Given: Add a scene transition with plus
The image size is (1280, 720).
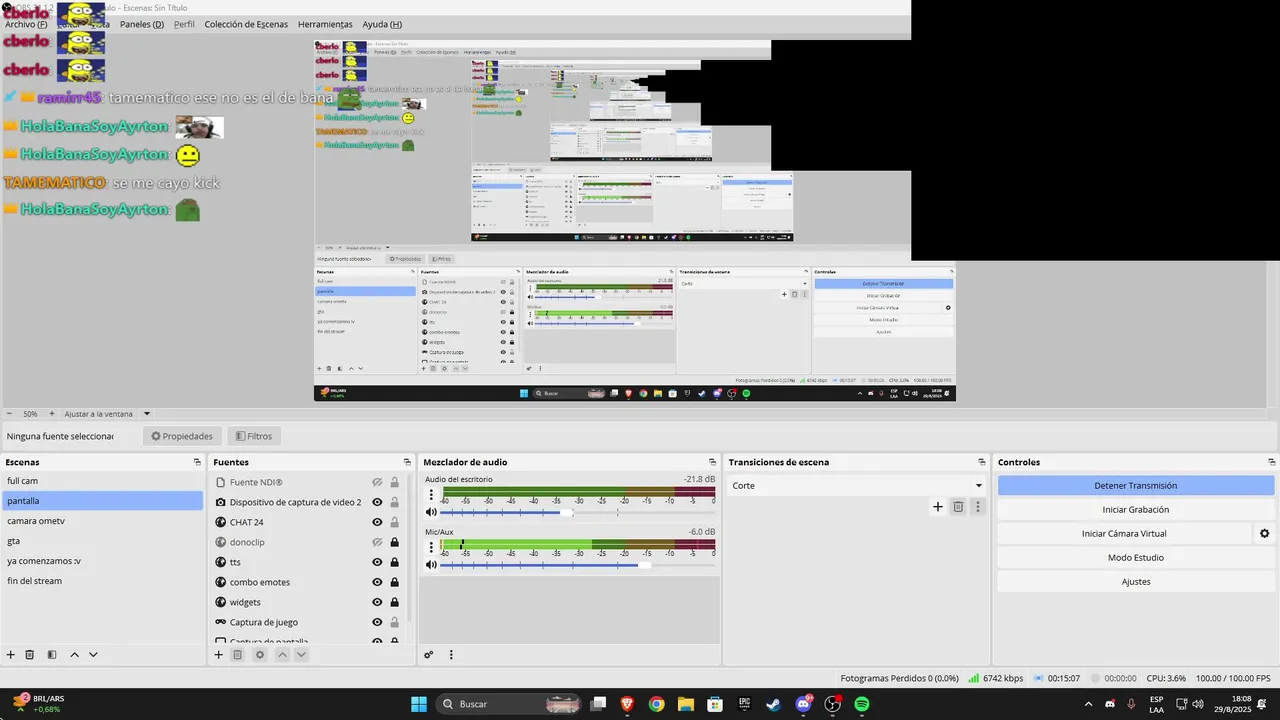Looking at the screenshot, I should pos(938,507).
